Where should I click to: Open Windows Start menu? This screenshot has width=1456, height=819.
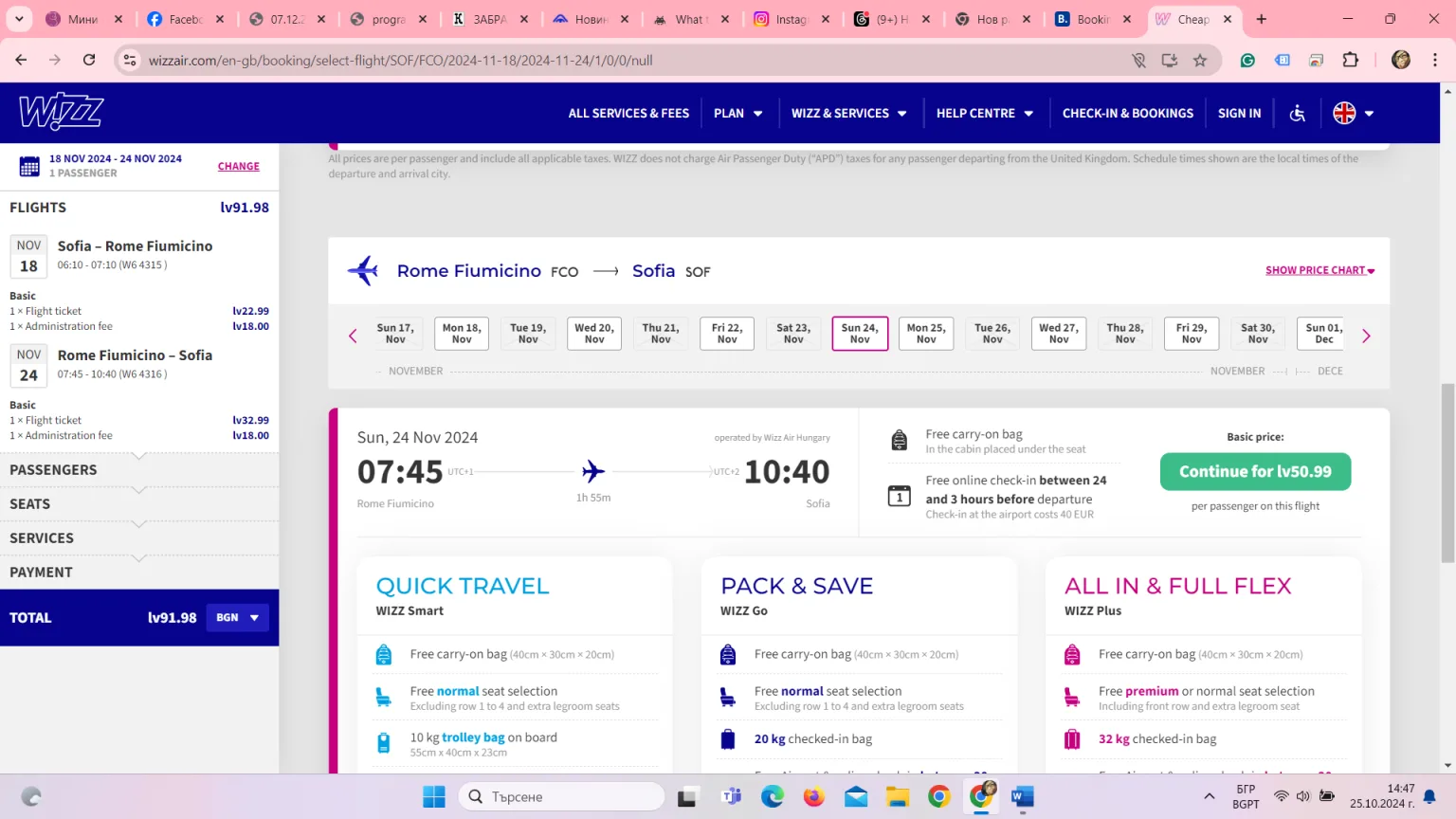click(434, 797)
